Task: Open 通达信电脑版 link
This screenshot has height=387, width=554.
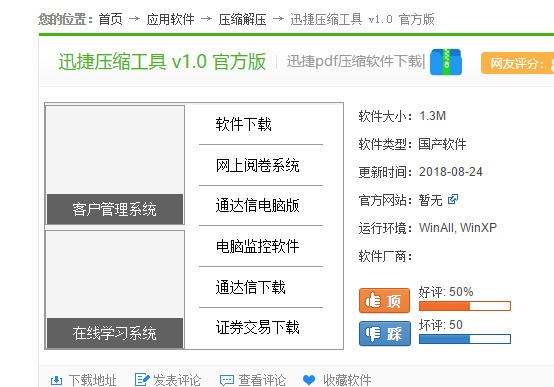Action: coord(258,205)
